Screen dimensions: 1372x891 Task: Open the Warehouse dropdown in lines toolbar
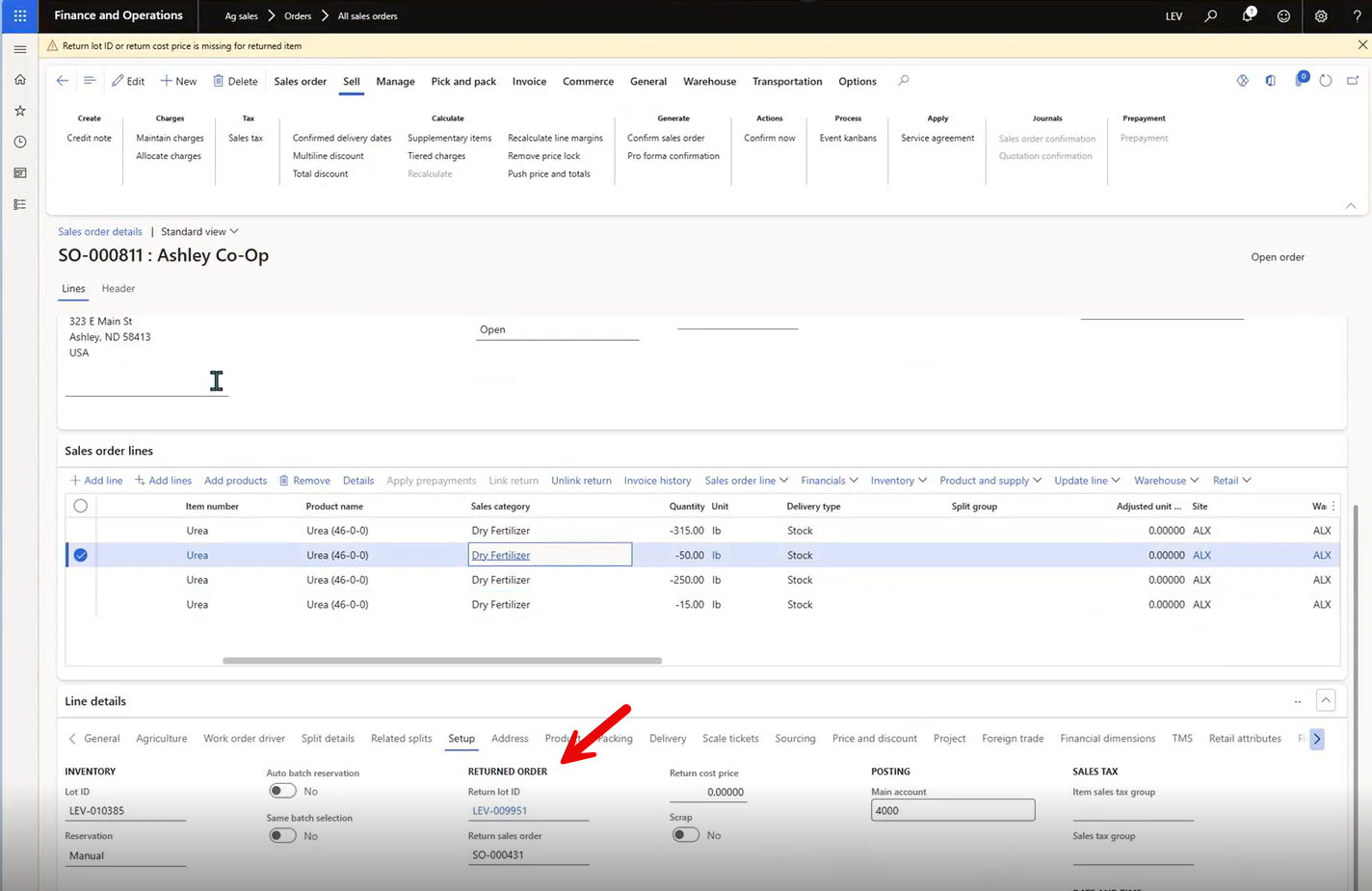tap(1167, 481)
